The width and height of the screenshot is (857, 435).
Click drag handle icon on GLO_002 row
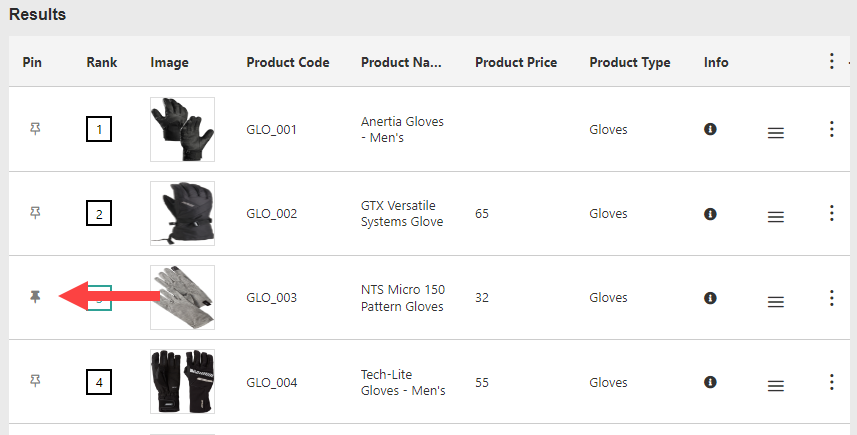[x=776, y=217]
